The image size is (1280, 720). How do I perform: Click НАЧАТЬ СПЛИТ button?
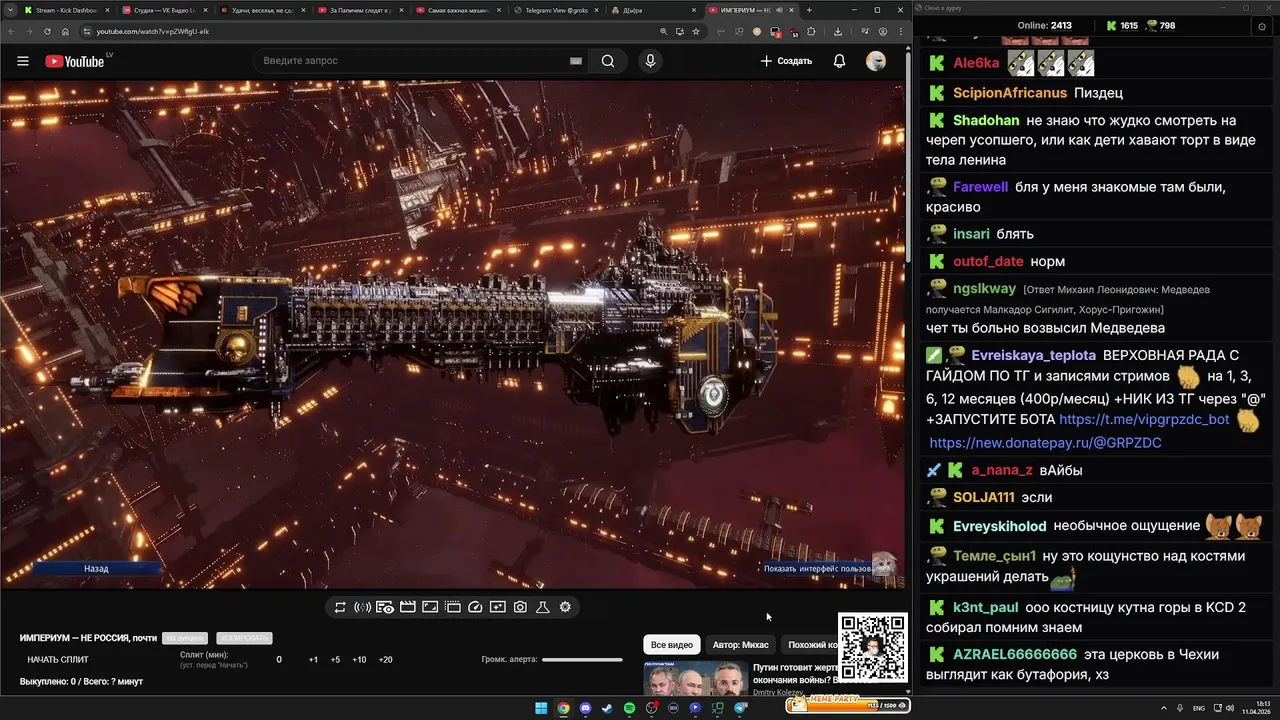click(x=58, y=660)
